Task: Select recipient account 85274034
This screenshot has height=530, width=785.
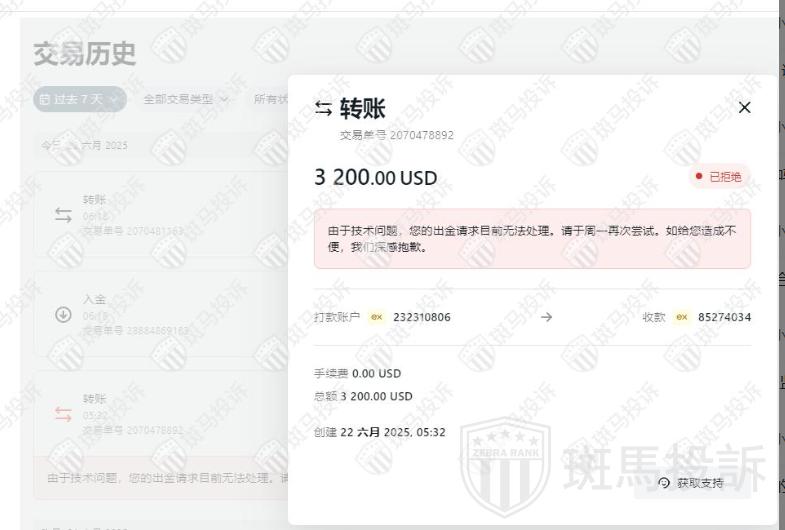Action: click(724, 317)
